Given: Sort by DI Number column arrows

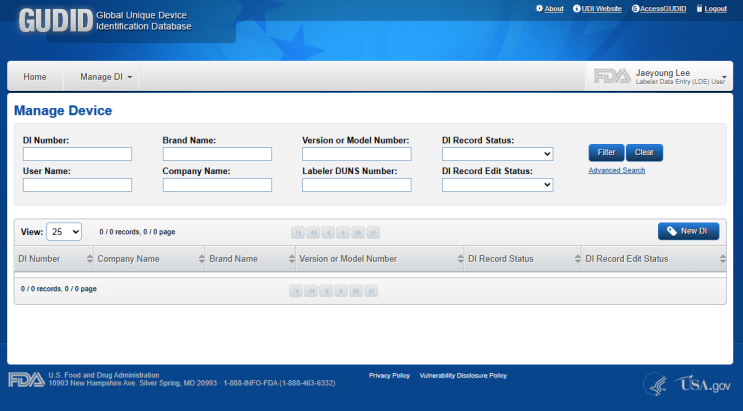Looking at the screenshot, I should [x=90, y=259].
